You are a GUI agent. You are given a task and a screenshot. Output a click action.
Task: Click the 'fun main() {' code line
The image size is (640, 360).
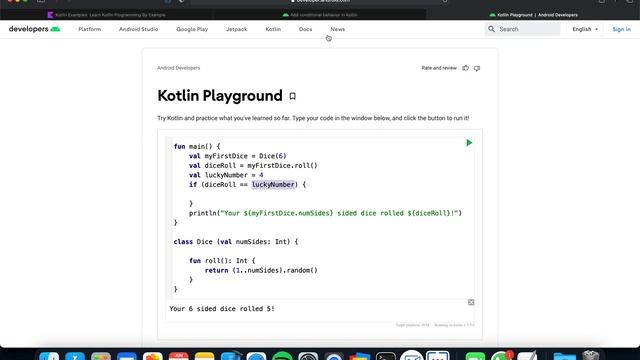(x=197, y=146)
